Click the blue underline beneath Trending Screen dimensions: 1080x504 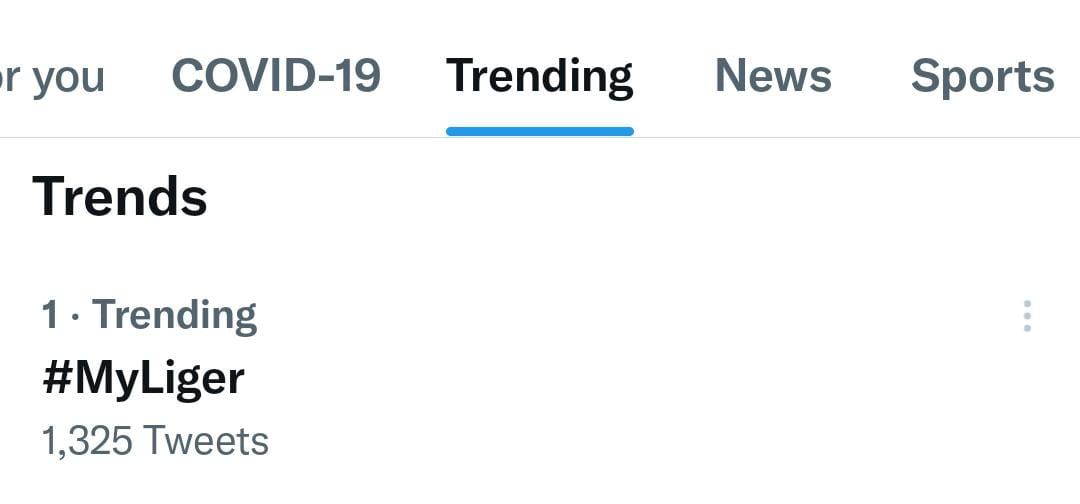click(x=540, y=131)
